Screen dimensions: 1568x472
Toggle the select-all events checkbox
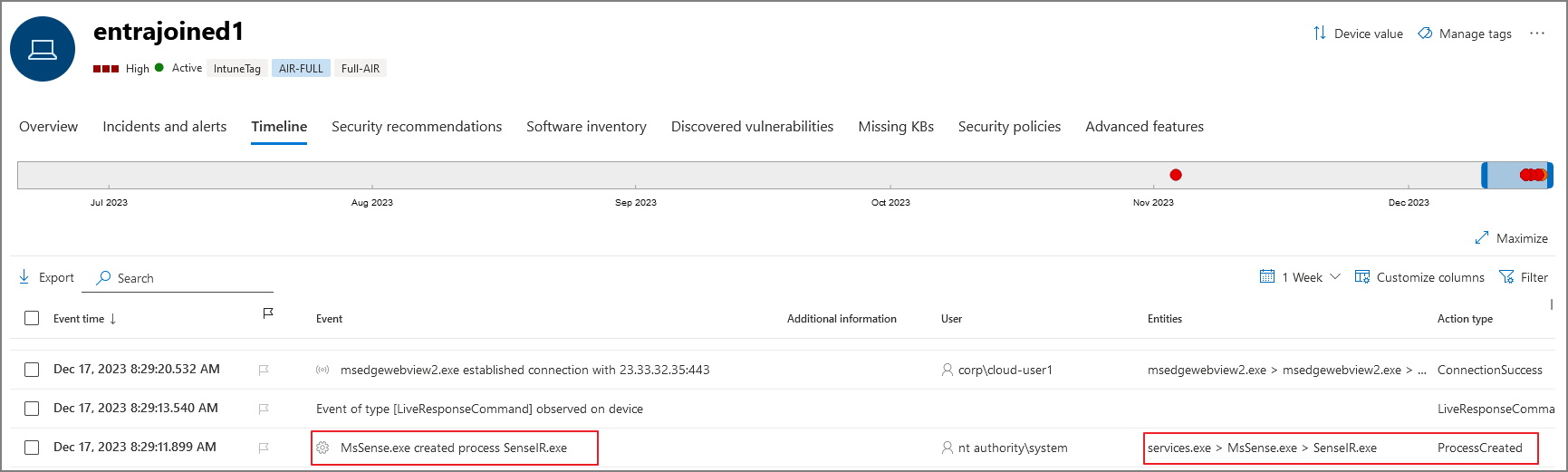point(32,318)
